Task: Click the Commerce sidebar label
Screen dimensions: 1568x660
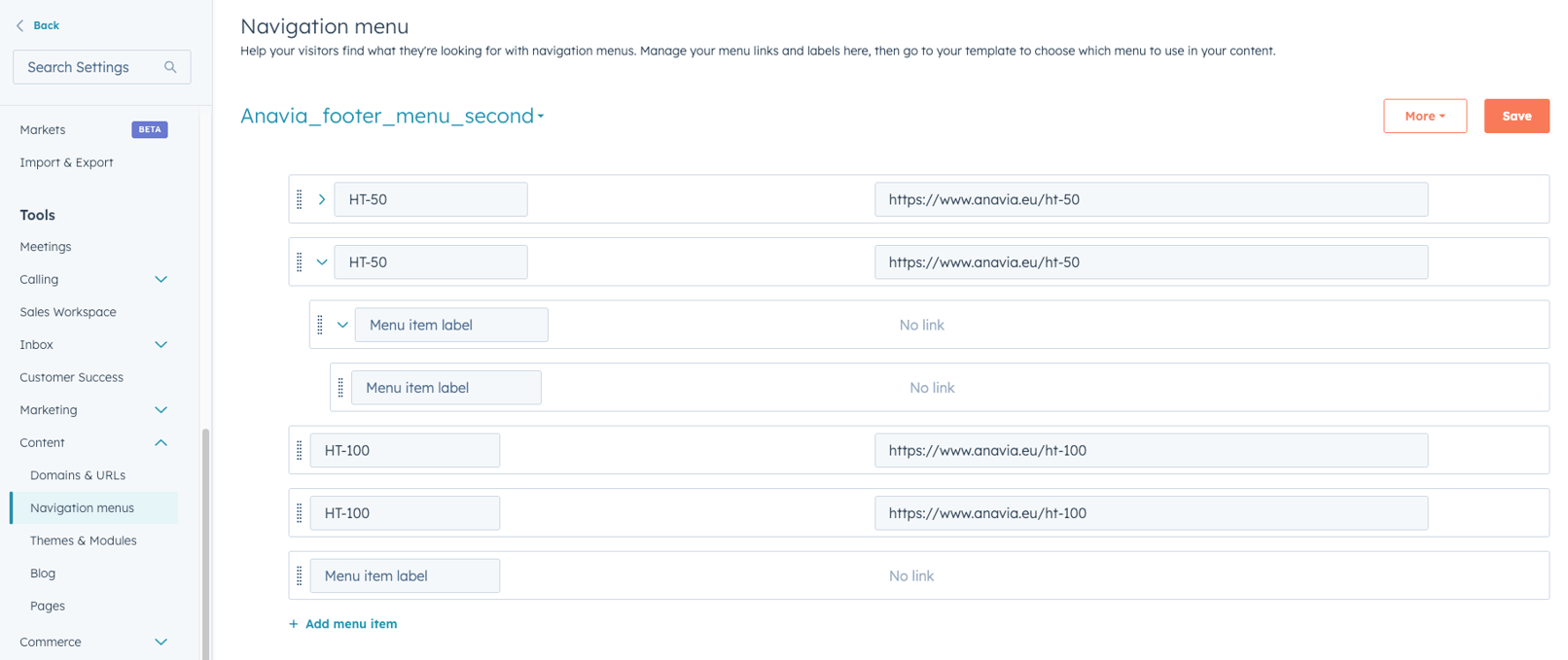Action: [51, 643]
